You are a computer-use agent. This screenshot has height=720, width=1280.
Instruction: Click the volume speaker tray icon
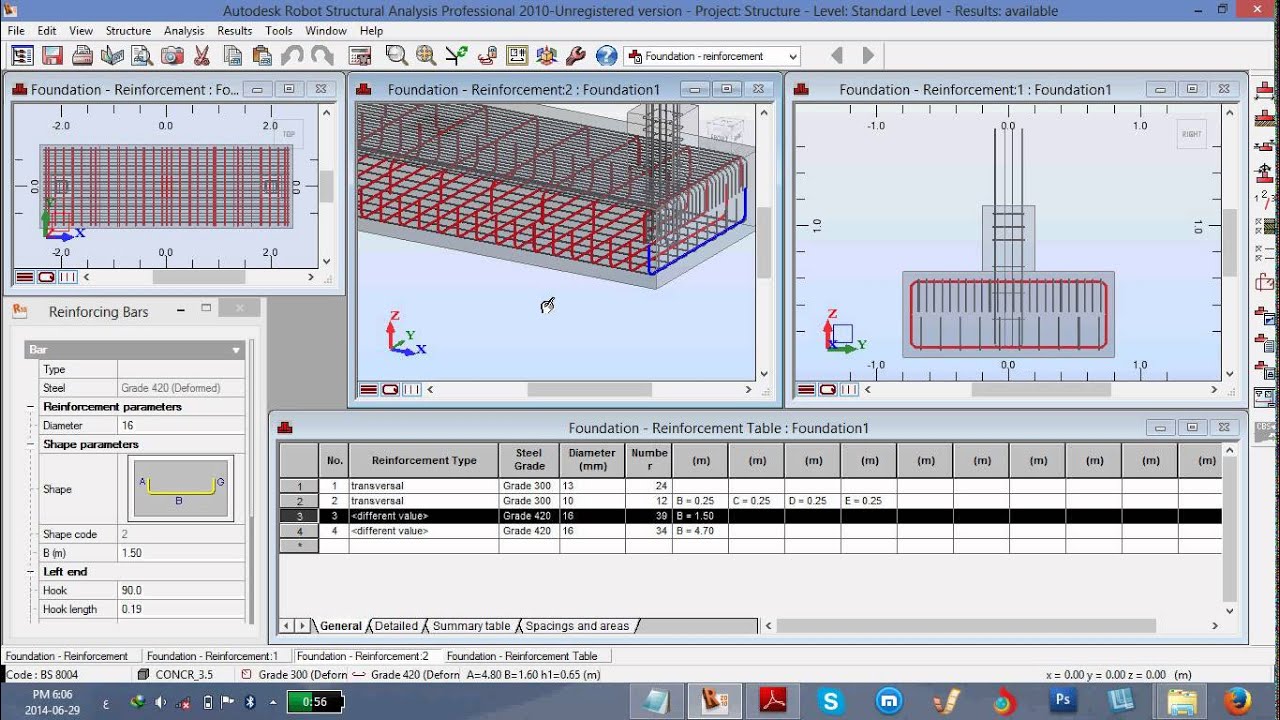pos(160,702)
